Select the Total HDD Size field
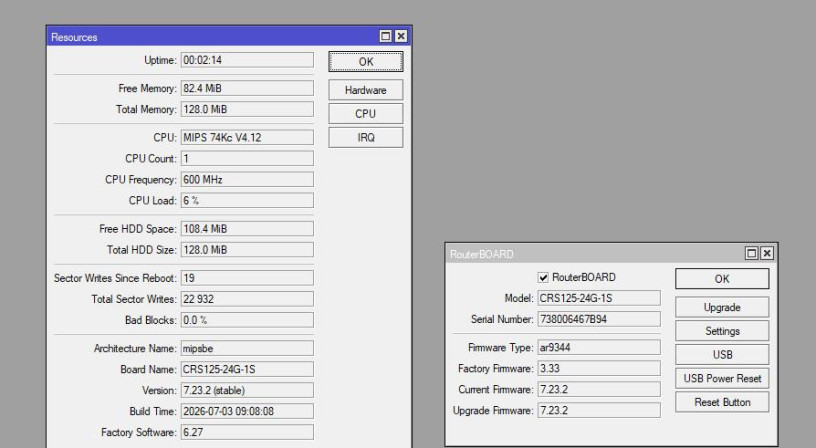 click(x=247, y=250)
